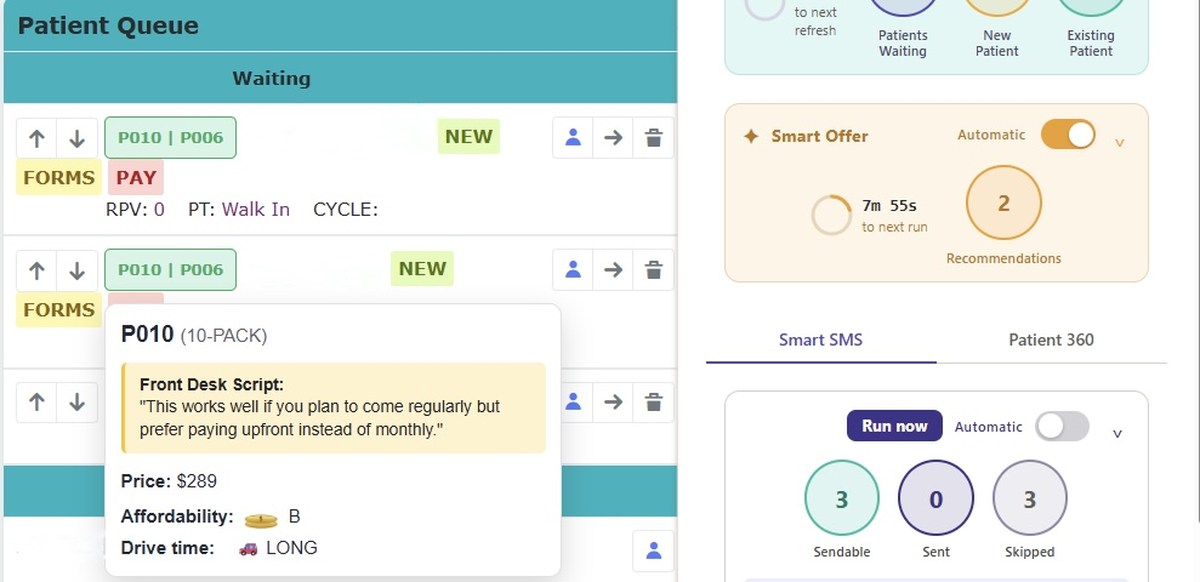Switch to Smart SMS tab
This screenshot has width=1200, height=582.
pyautogui.click(x=821, y=340)
